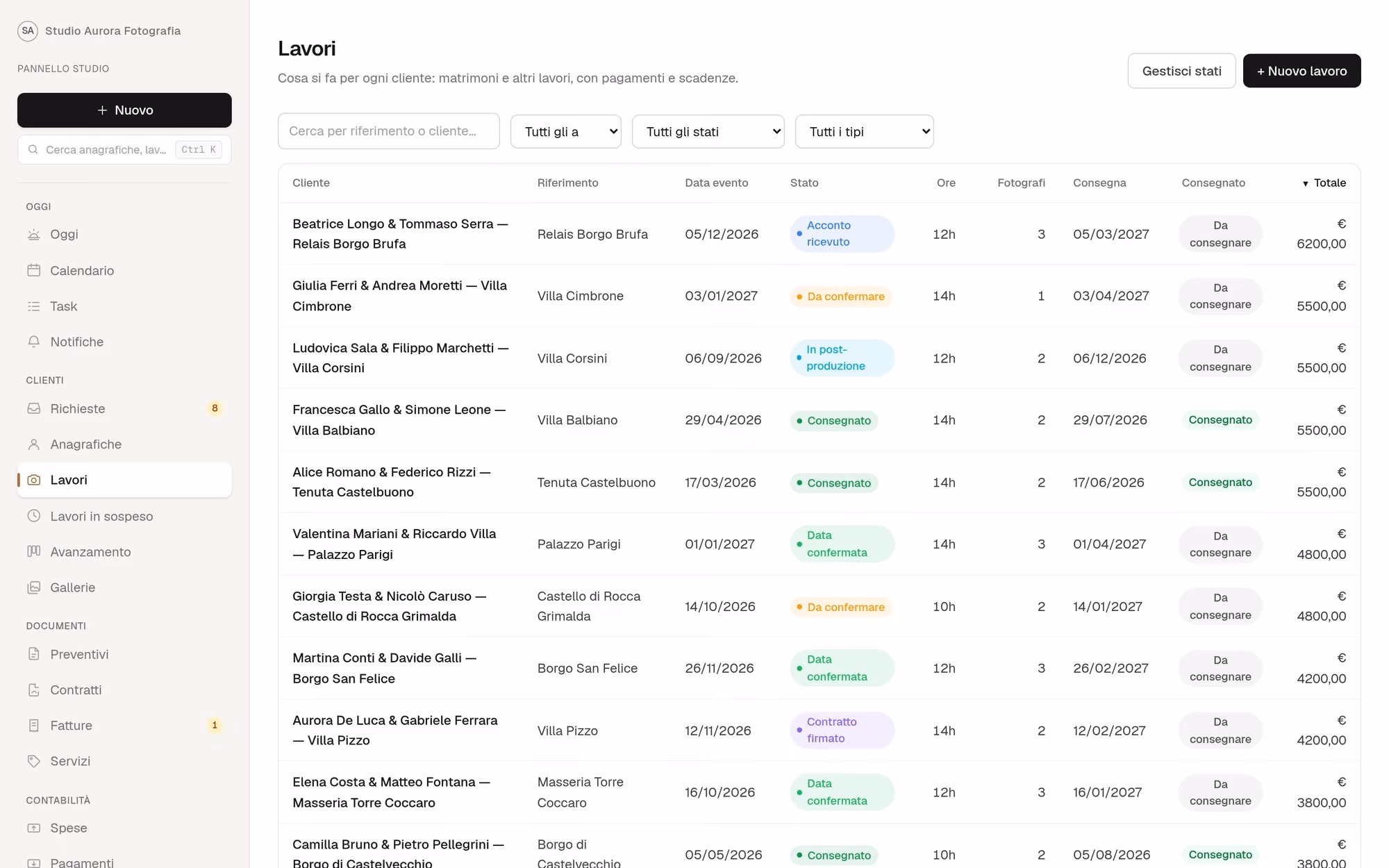Image resolution: width=1389 pixels, height=868 pixels.
Task: Expand the 'Tutti gli stati' filter
Action: click(x=708, y=131)
